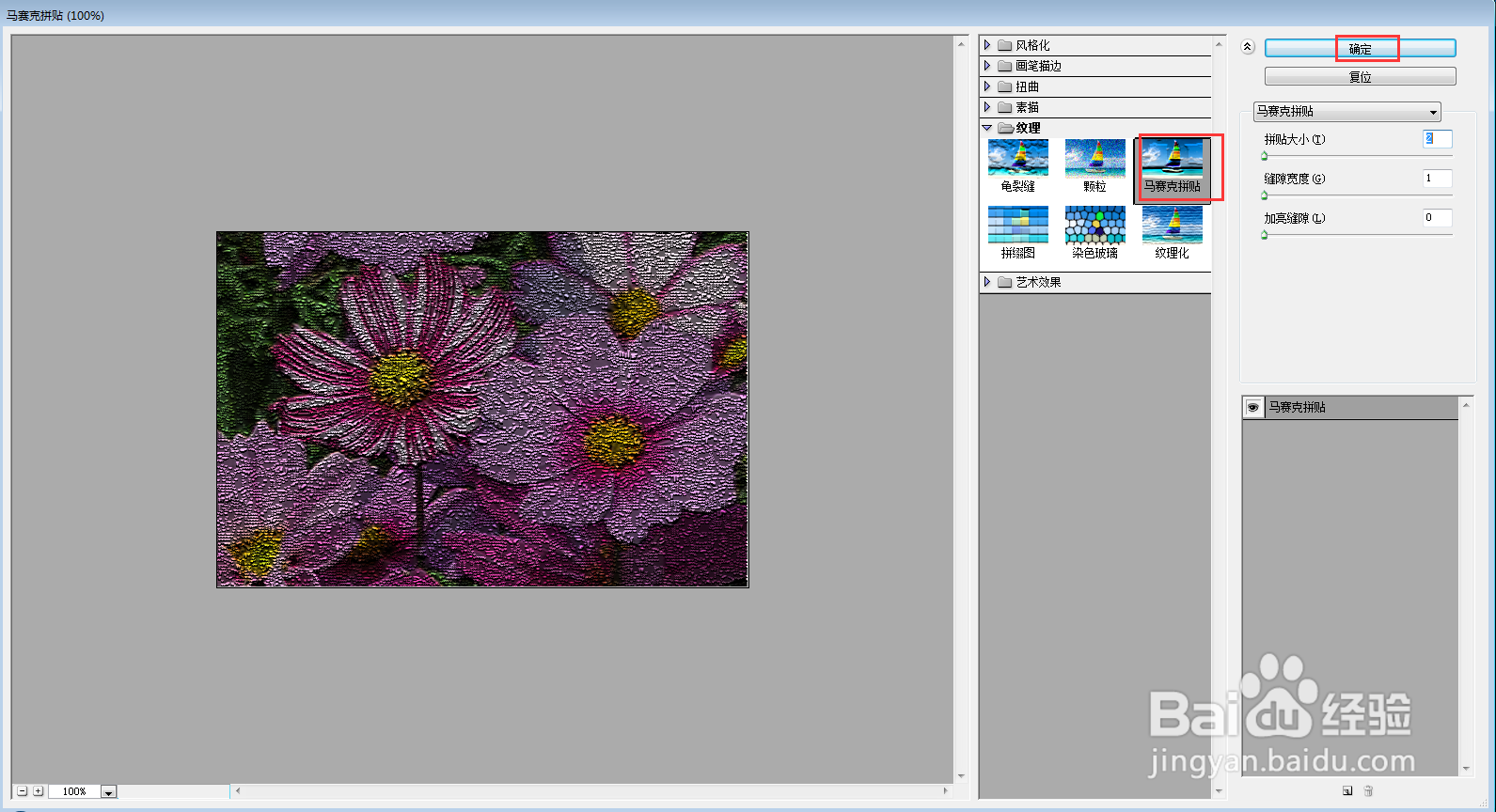Image resolution: width=1496 pixels, height=812 pixels.
Task: Select the 马赛克拼贴 filter thumbnail
Action: [1172, 158]
